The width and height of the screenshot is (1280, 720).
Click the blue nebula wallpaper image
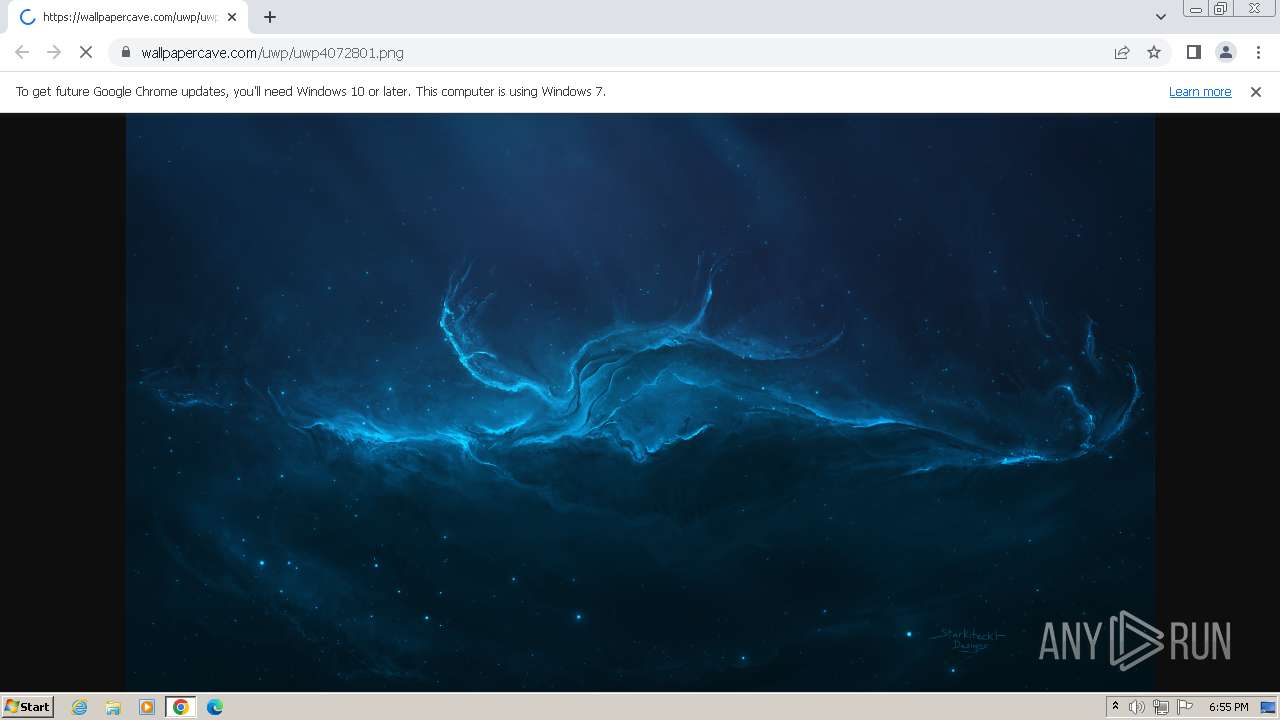pyautogui.click(x=640, y=402)
